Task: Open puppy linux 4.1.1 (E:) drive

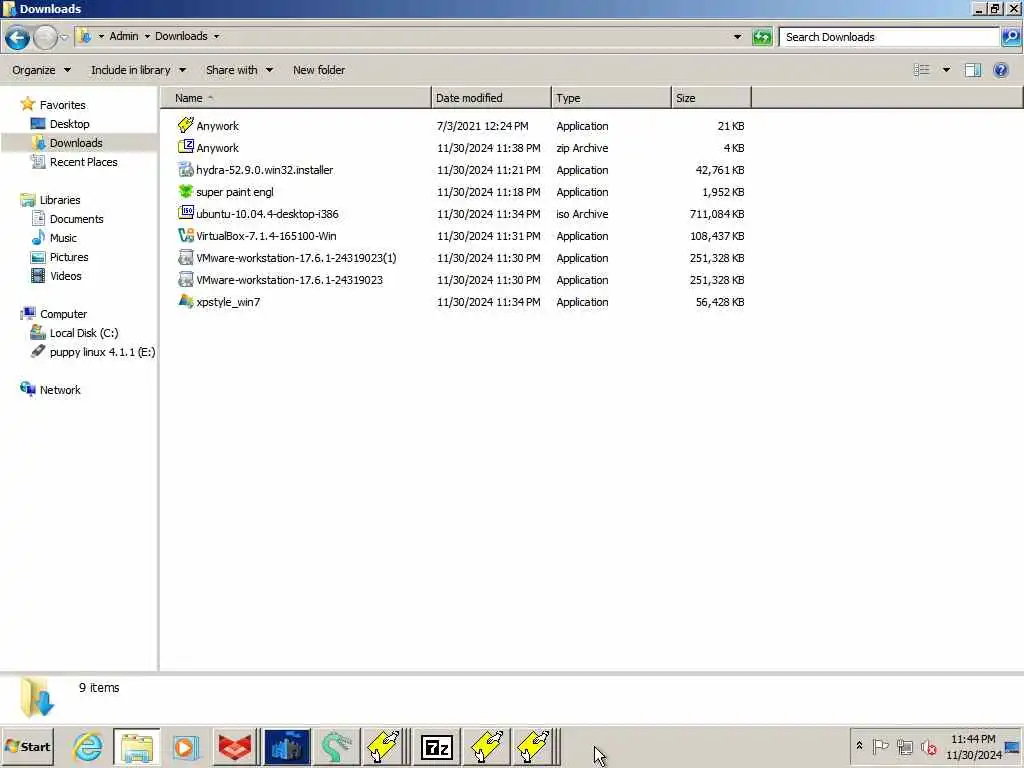Action: pos(102,352)
